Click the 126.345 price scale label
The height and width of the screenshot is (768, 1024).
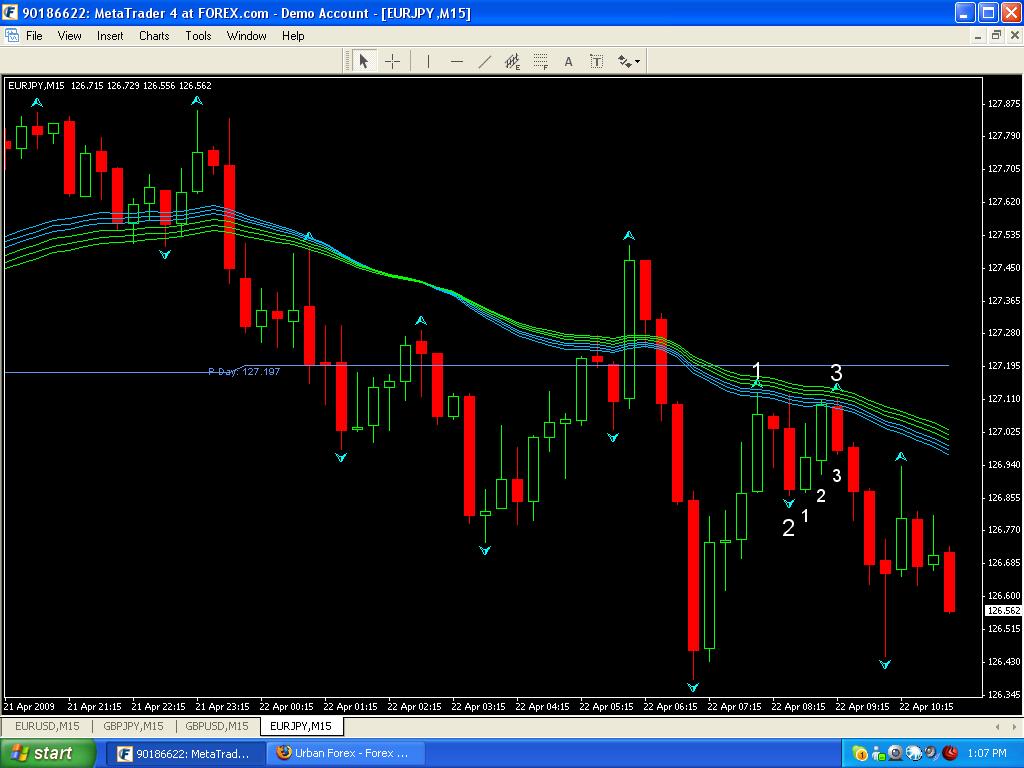(1004, 694)
